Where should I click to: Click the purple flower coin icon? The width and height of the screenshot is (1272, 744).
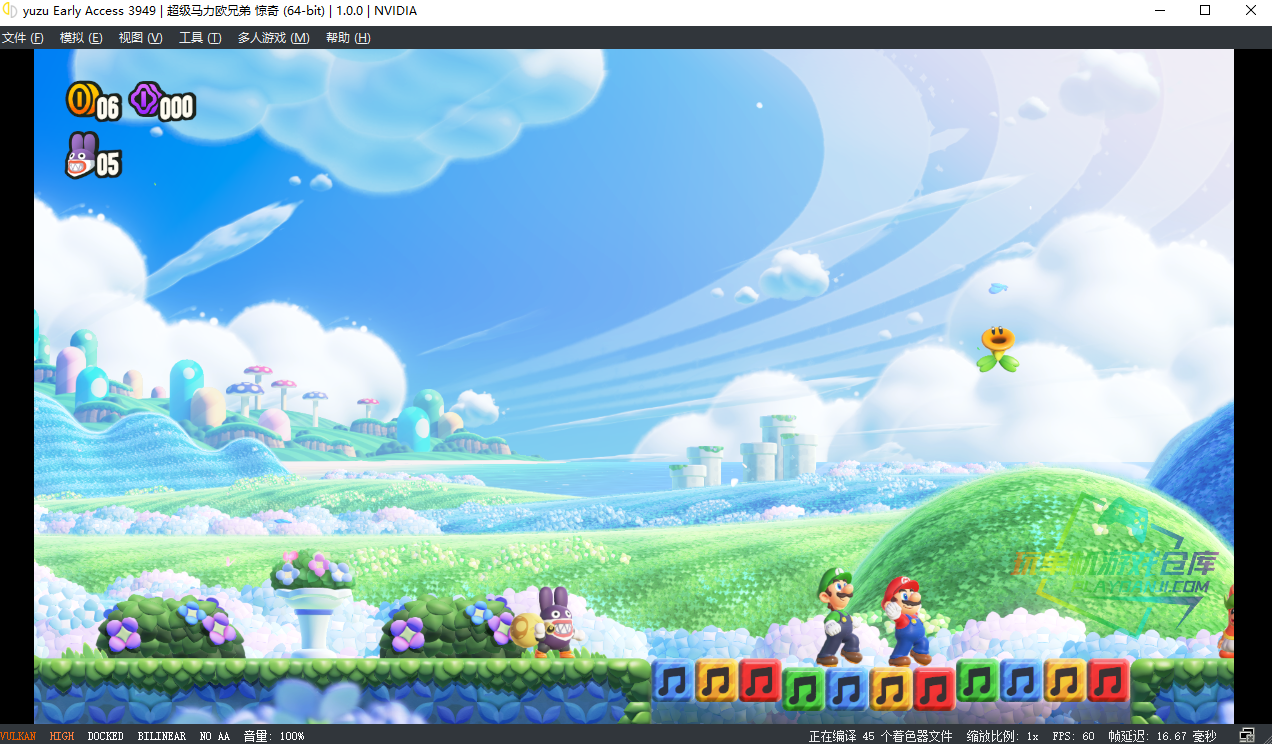[x=145, y=99]
